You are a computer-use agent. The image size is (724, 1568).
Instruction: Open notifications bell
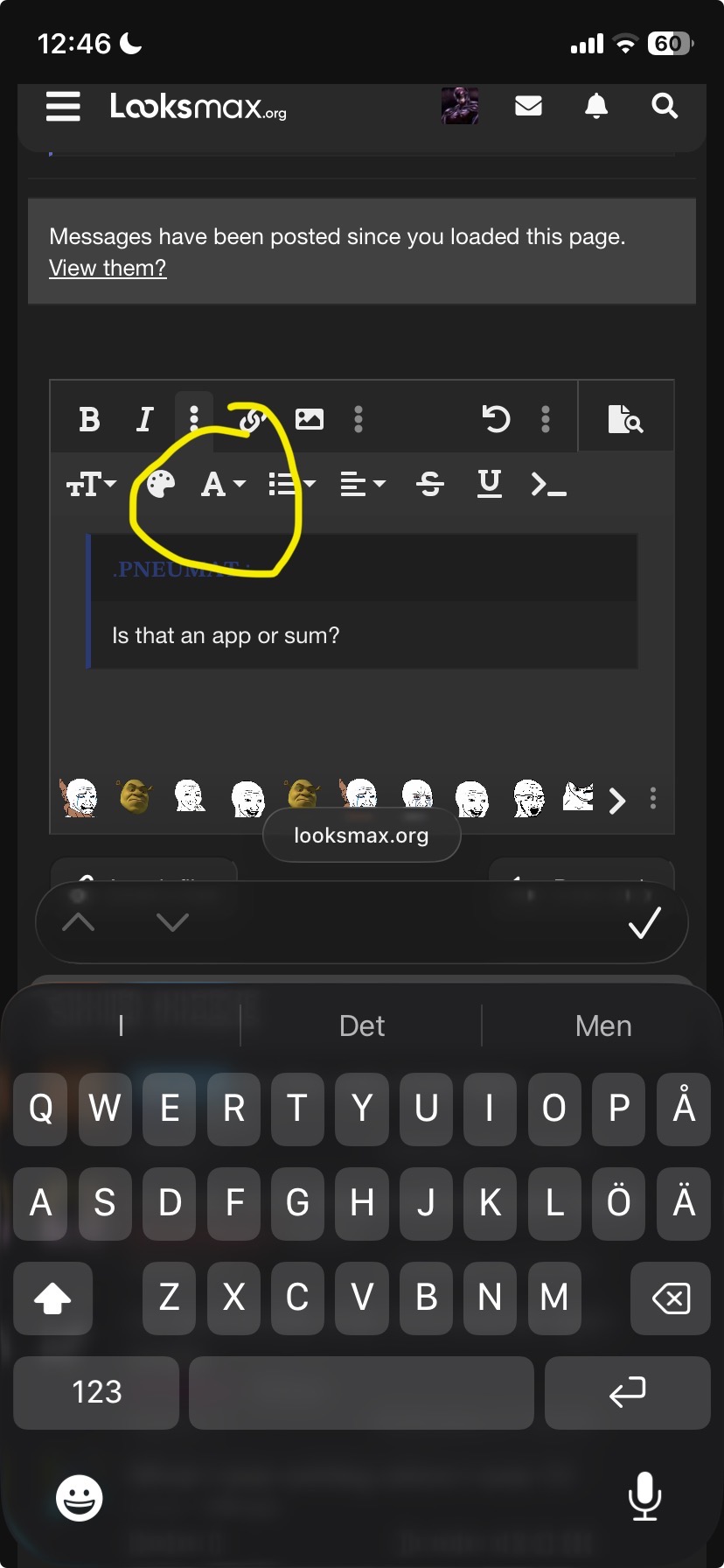[x=596, y=106]
